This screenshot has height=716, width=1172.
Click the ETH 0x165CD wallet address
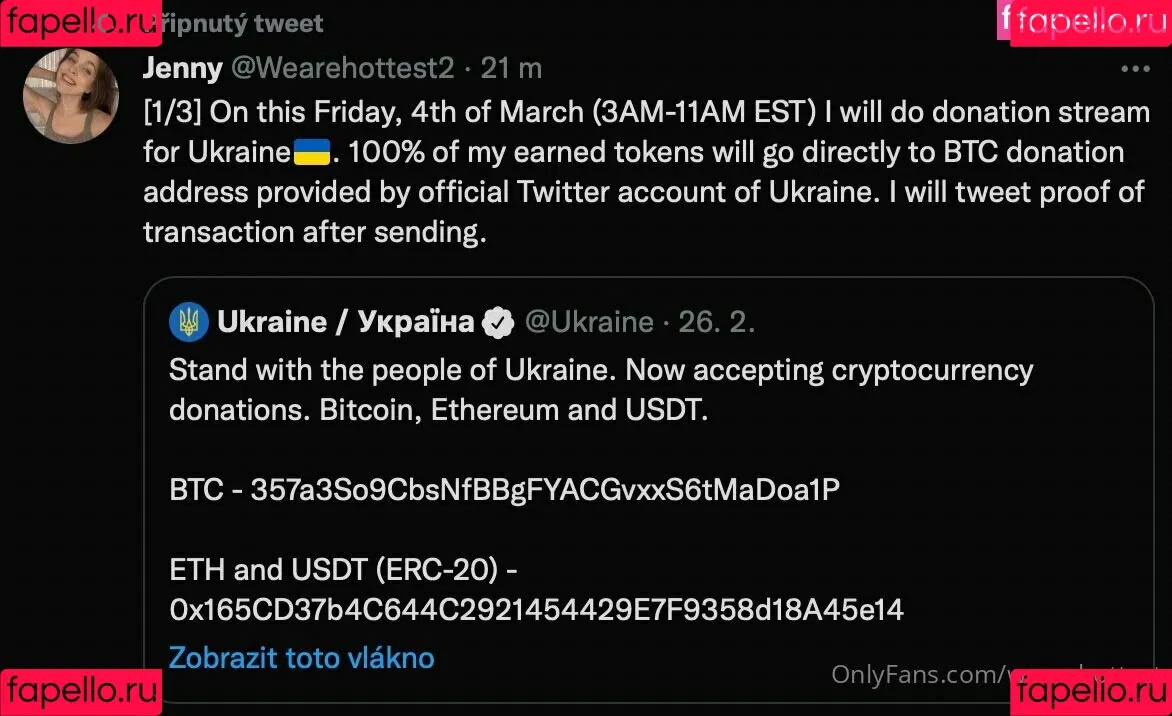536,609
